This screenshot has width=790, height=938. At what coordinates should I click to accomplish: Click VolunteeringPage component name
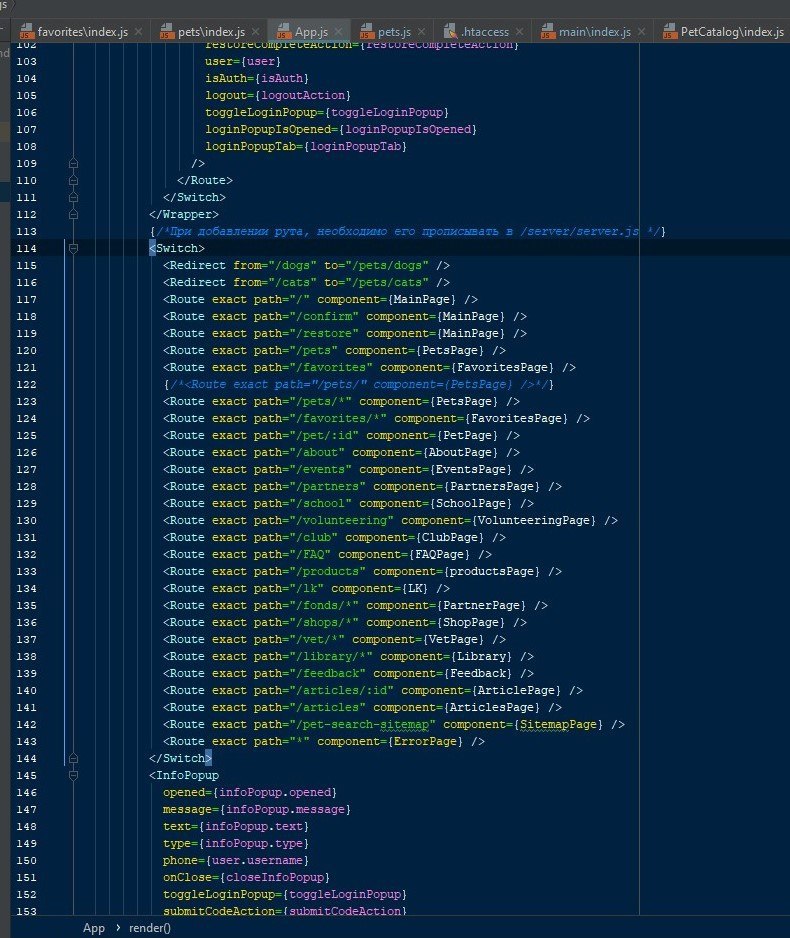(x=533, y=520)
